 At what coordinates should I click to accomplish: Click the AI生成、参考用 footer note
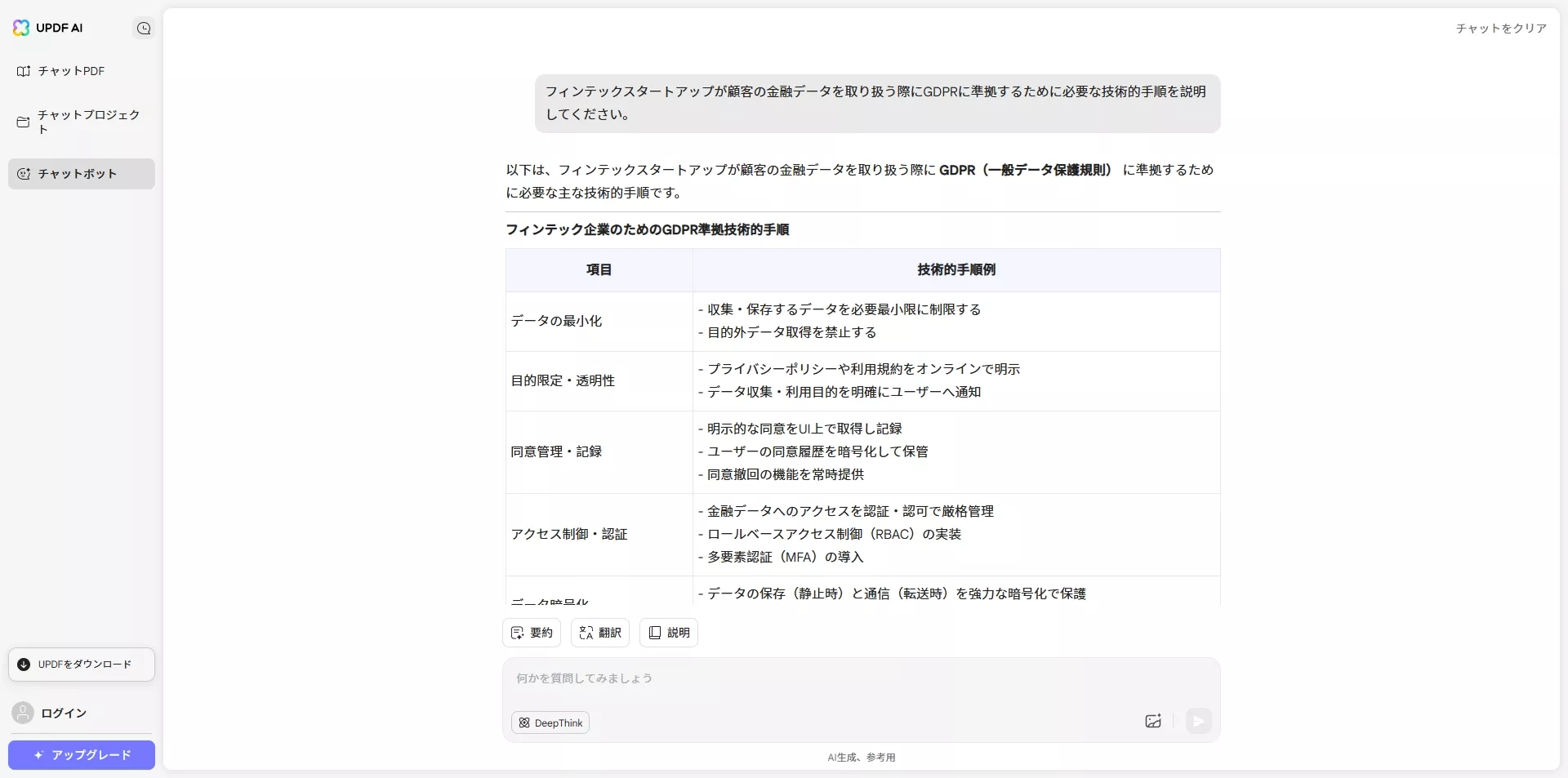861,758
